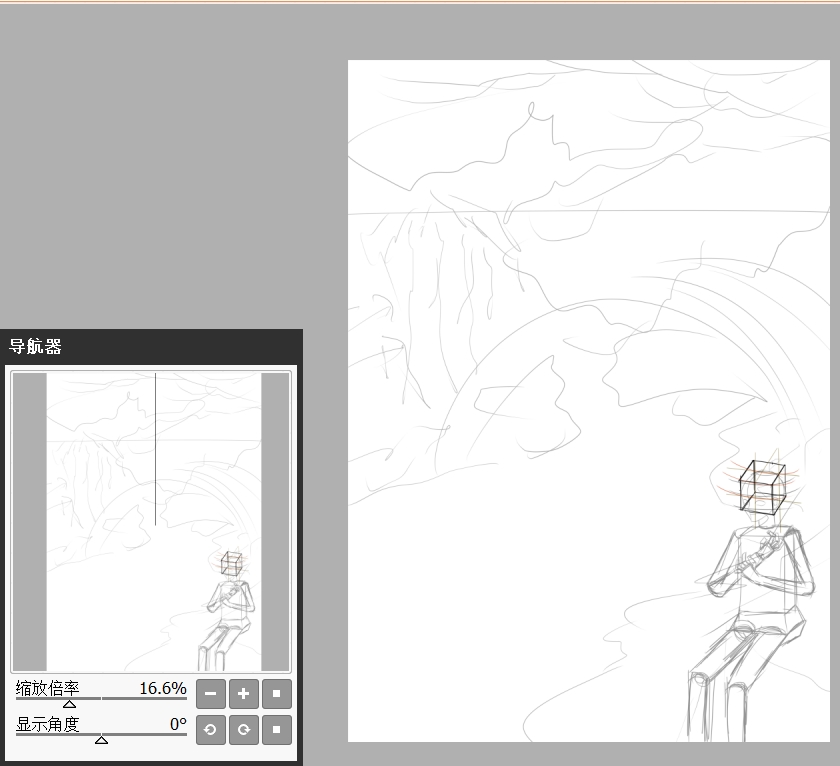Click the 导航器 panel title
This screenshot has height=766, width=840.
35,347
